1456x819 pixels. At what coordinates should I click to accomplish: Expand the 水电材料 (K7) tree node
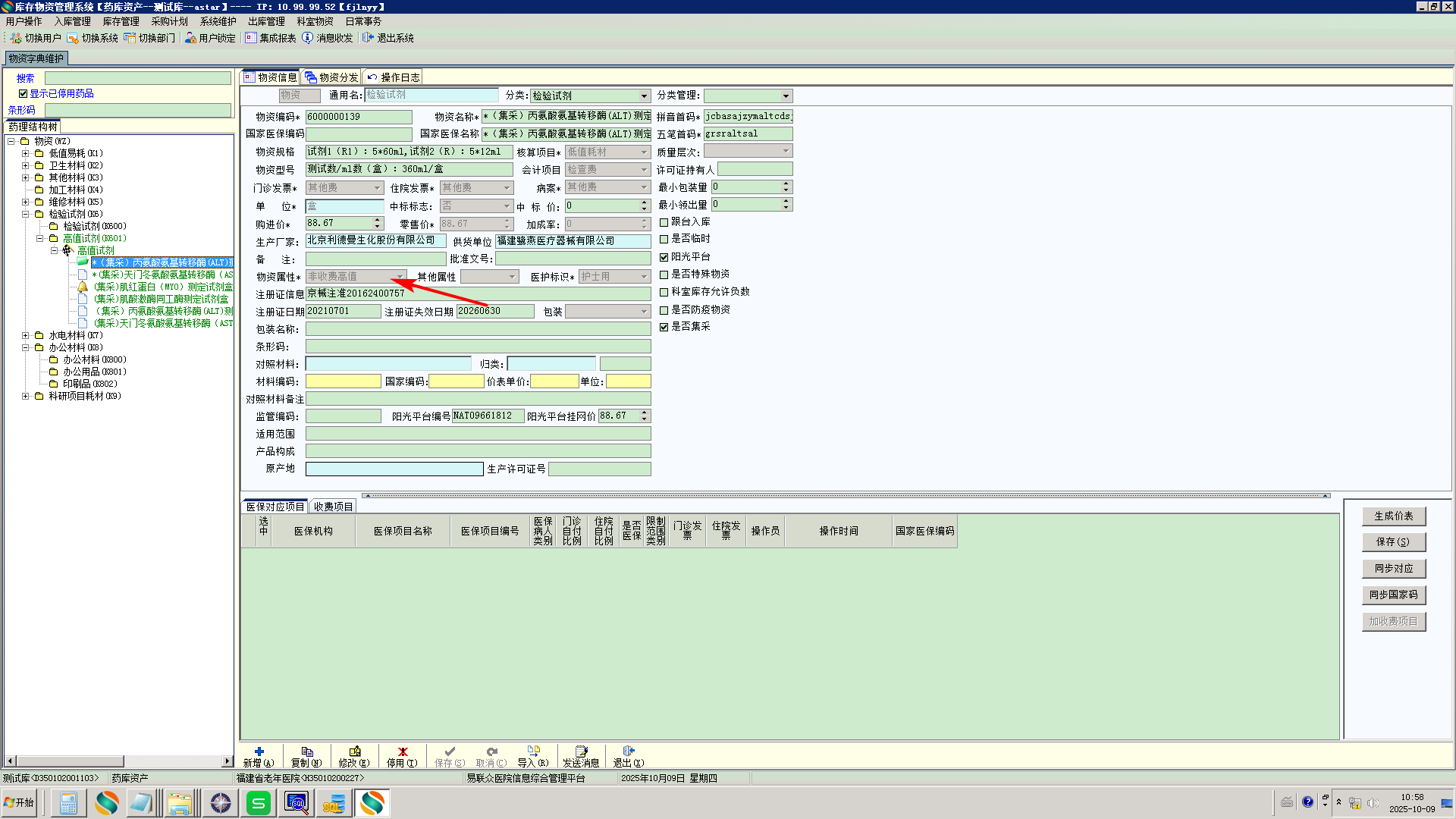tap(25, 335)
